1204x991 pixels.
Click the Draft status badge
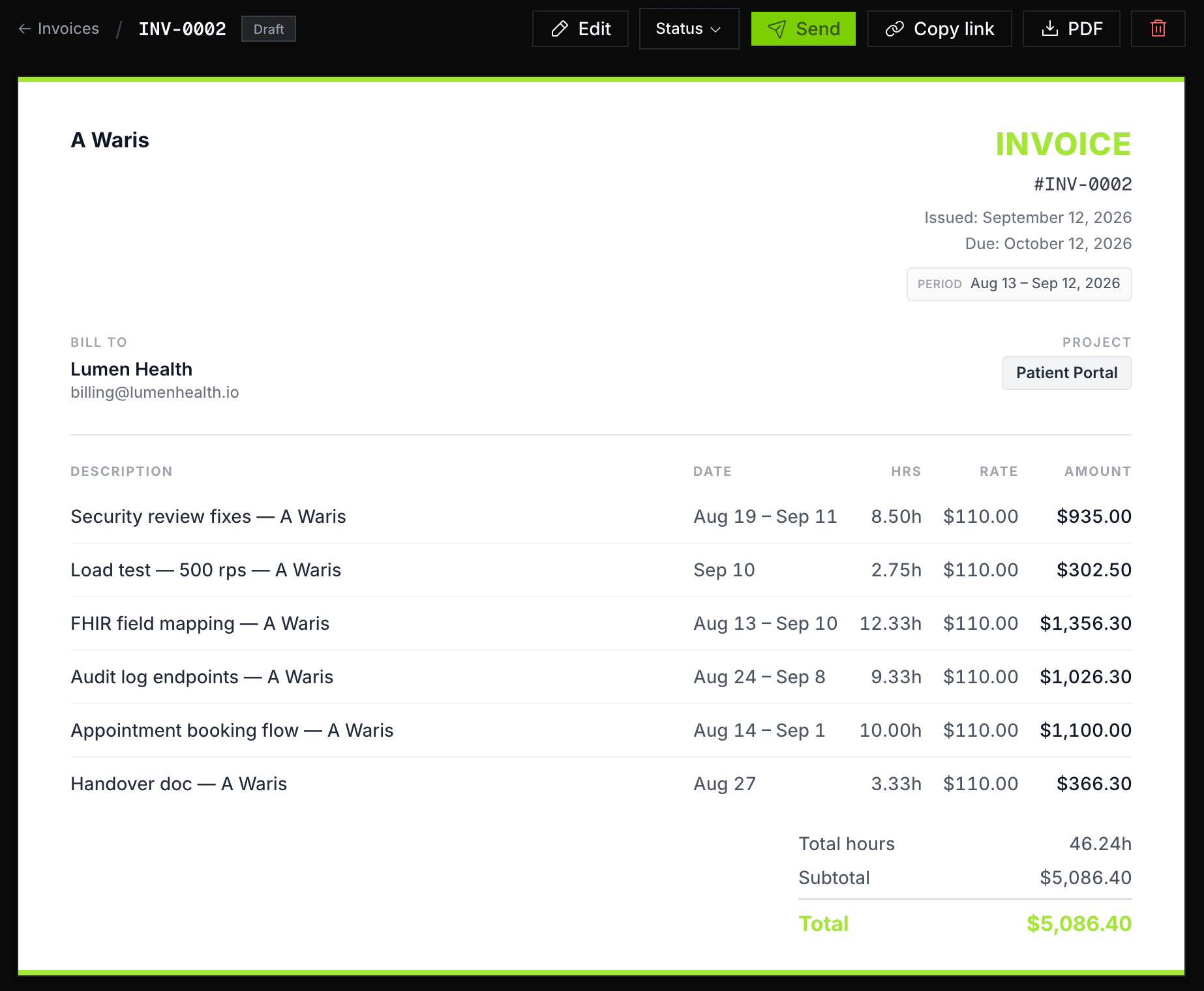click(269, 29)
